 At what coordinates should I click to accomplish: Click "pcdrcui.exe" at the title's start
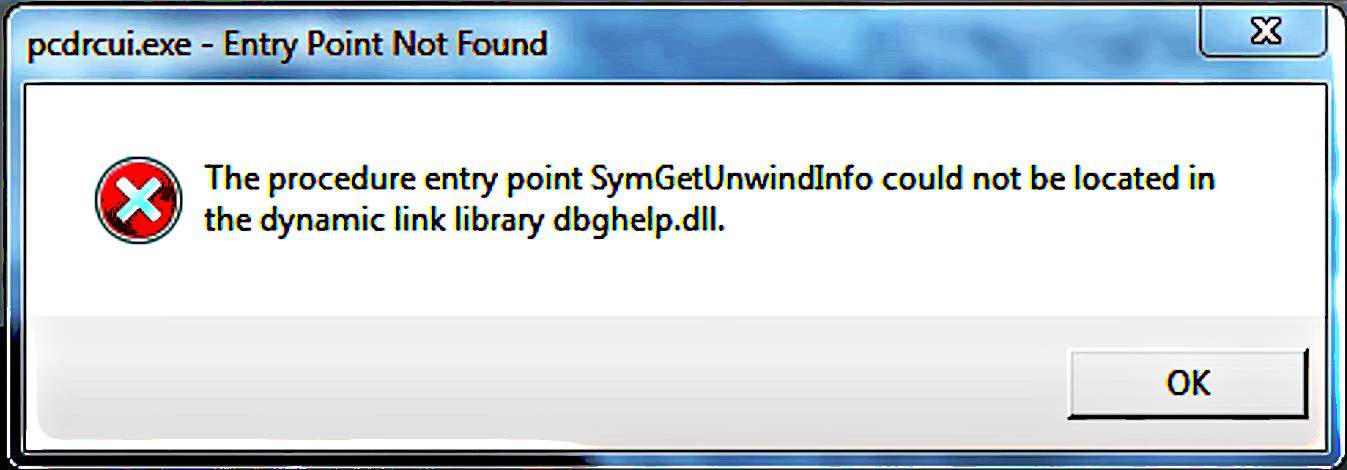[109, 46]
